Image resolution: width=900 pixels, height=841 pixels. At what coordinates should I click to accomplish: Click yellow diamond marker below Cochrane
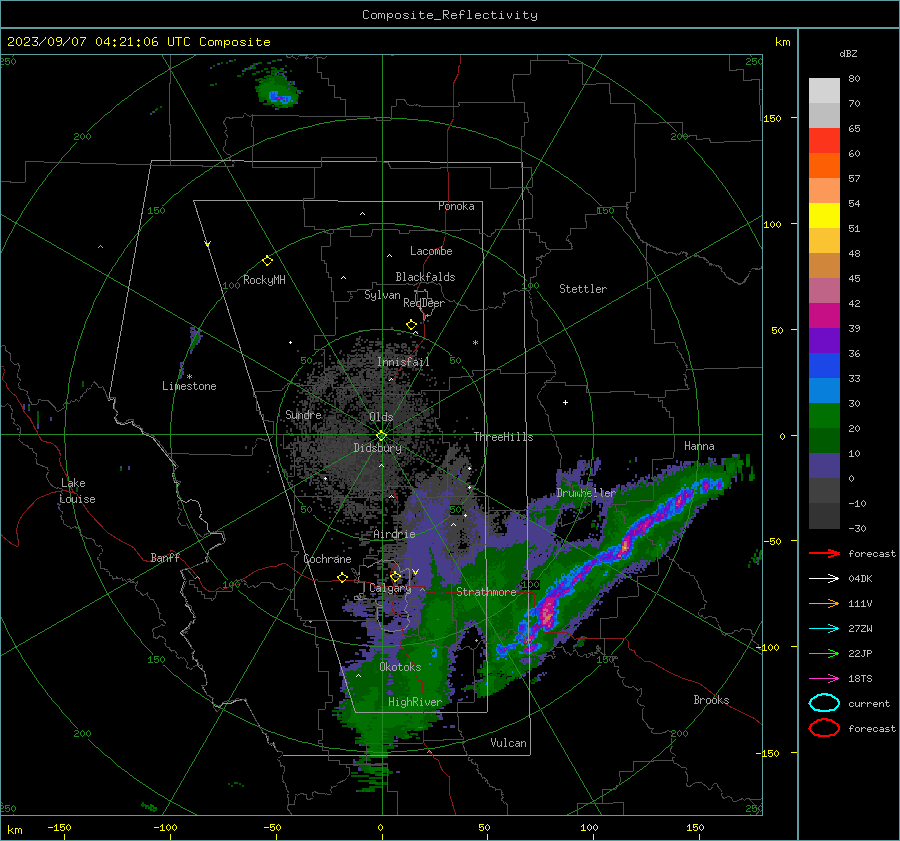point(342,578)
